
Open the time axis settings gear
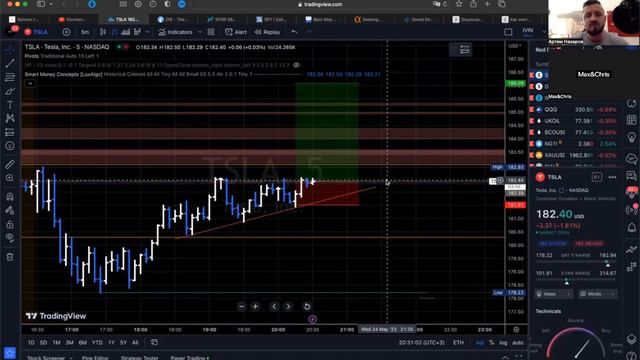(x=516, y=329)
